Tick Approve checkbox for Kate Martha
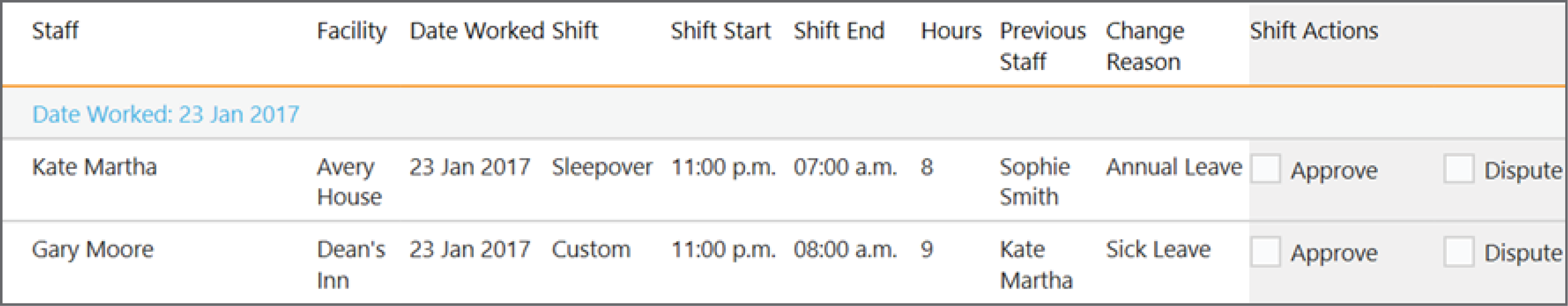Viewport: 1568px width, 306px height. pos(1266,169)
